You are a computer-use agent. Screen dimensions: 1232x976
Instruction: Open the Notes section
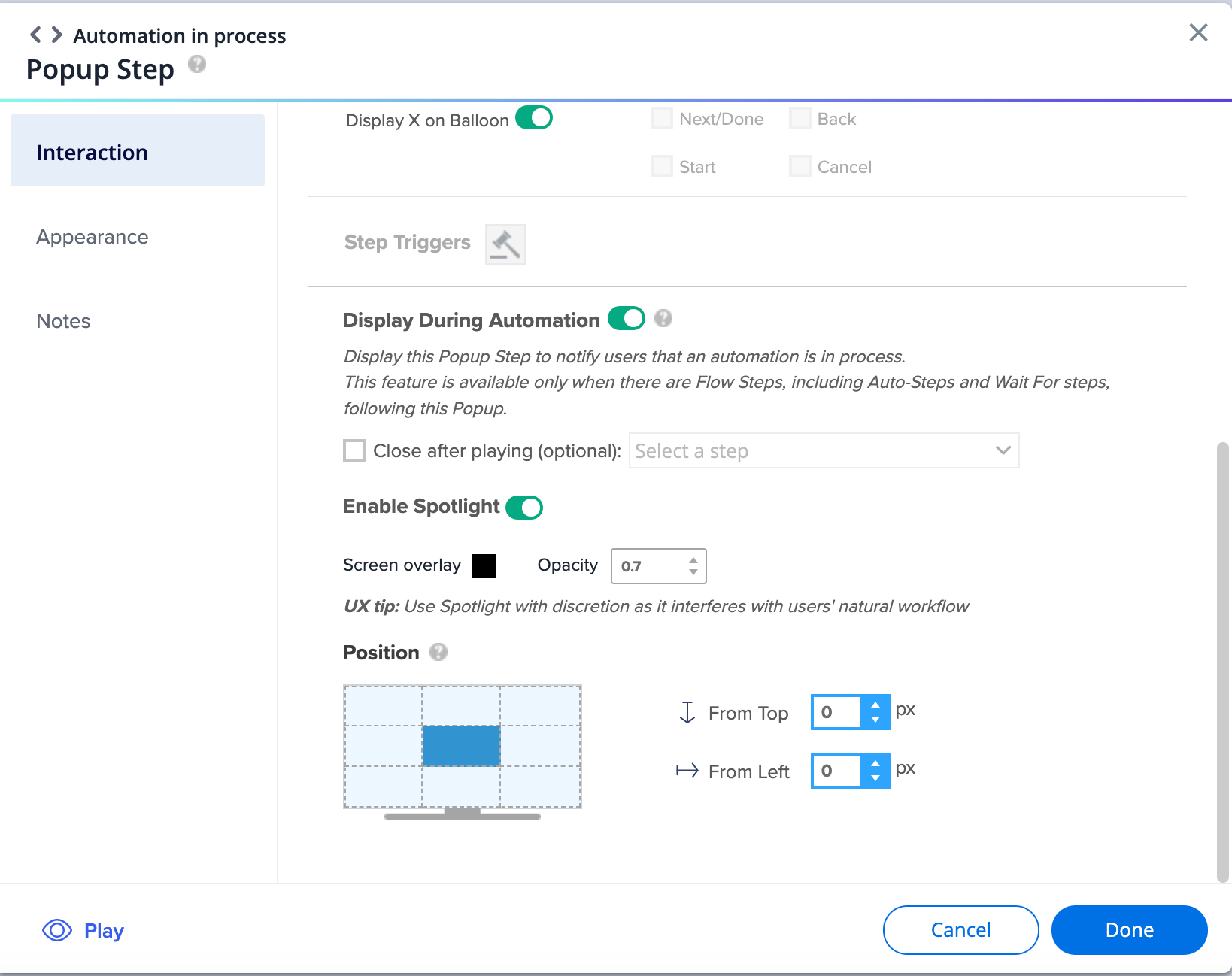(x=62, y=320)
